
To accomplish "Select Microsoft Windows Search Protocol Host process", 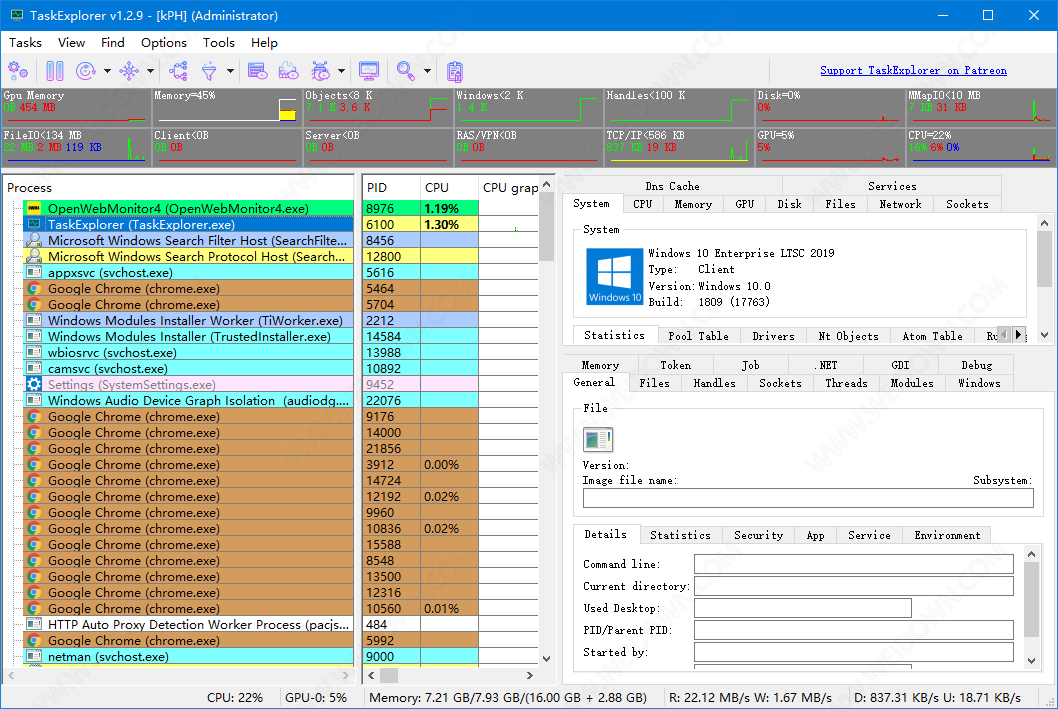I will [189, 256].
